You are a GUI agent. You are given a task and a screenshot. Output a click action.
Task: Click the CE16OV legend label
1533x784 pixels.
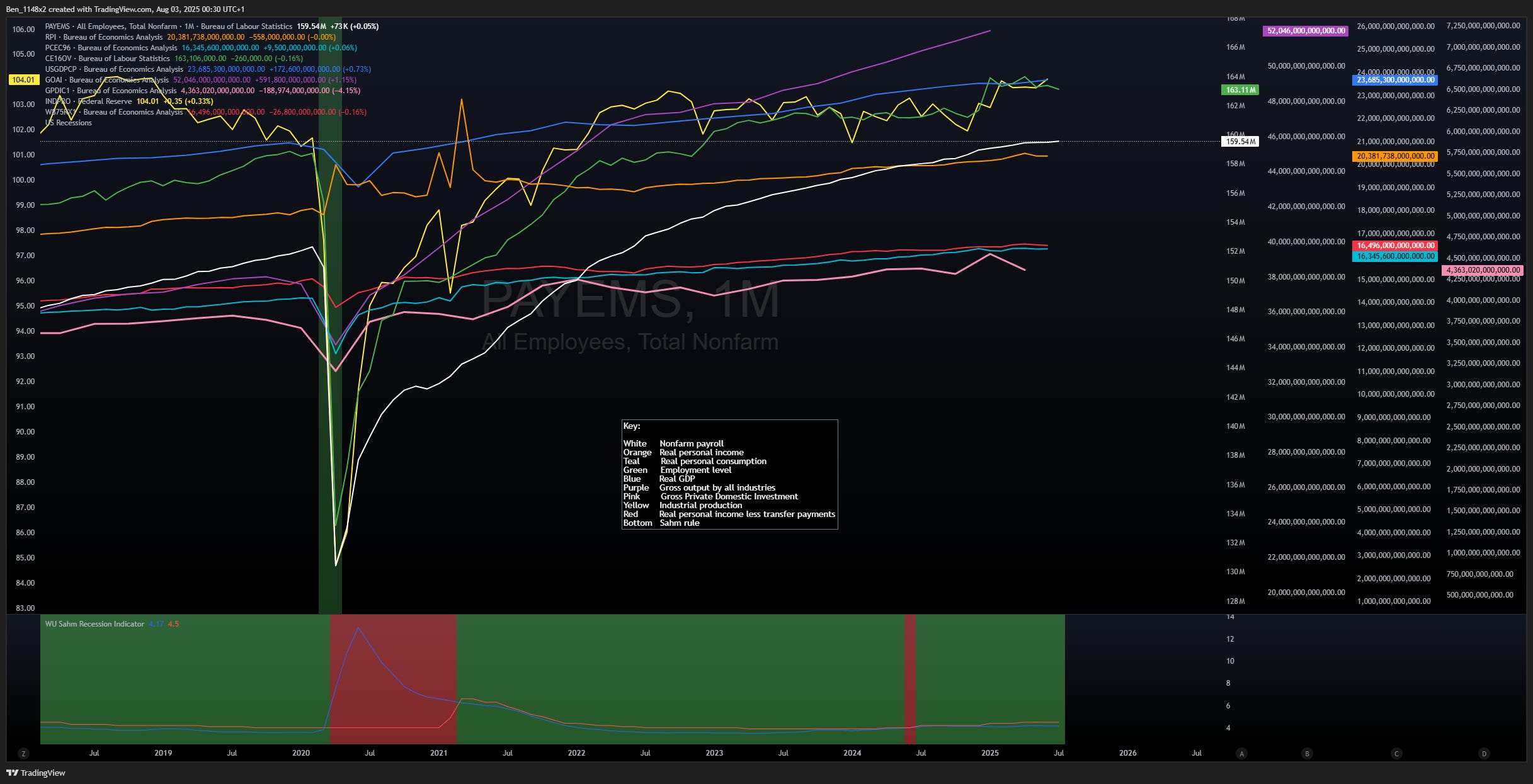(58, 59)
